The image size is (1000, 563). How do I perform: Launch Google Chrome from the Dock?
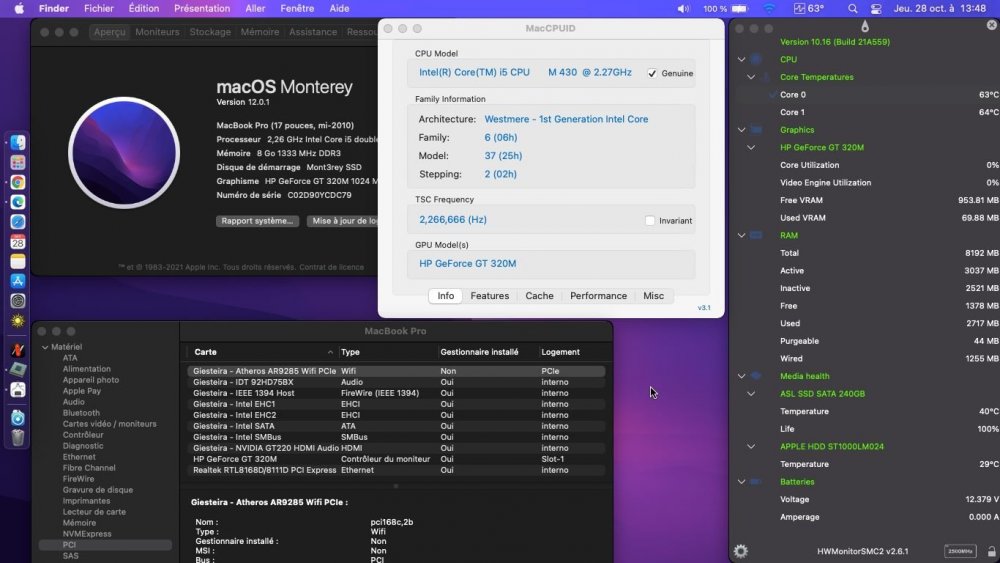pyautogui.click(x=18, y=182)
